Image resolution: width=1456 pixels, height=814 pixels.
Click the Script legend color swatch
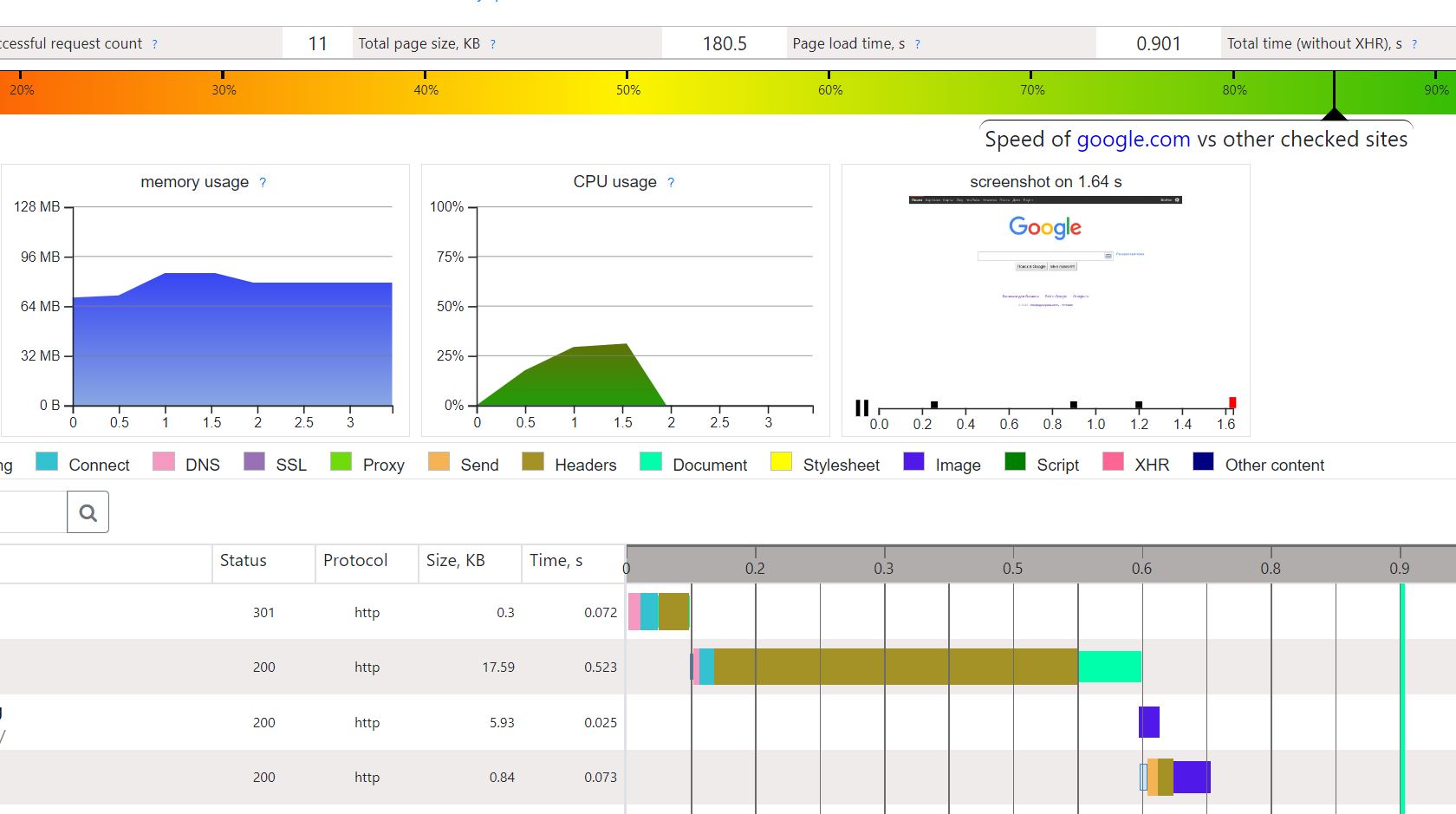[x=1015, y=461]
